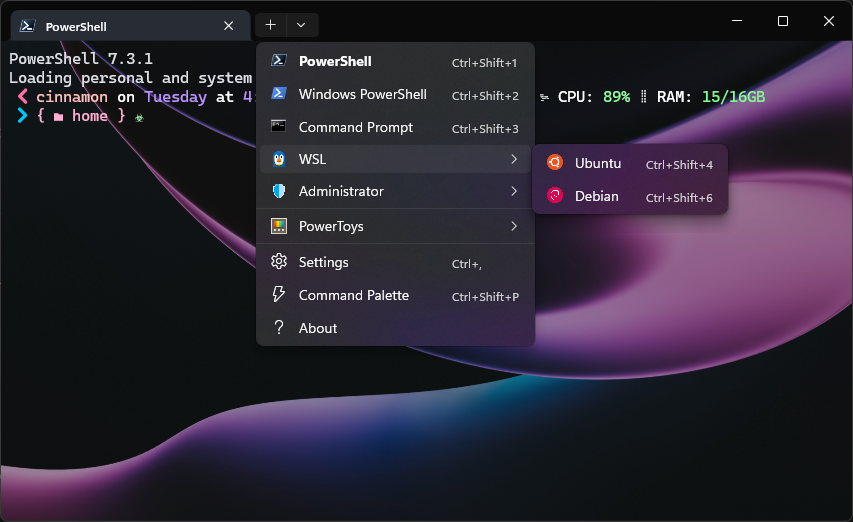Expand the Administrator submenu chevron

[514, 191]
